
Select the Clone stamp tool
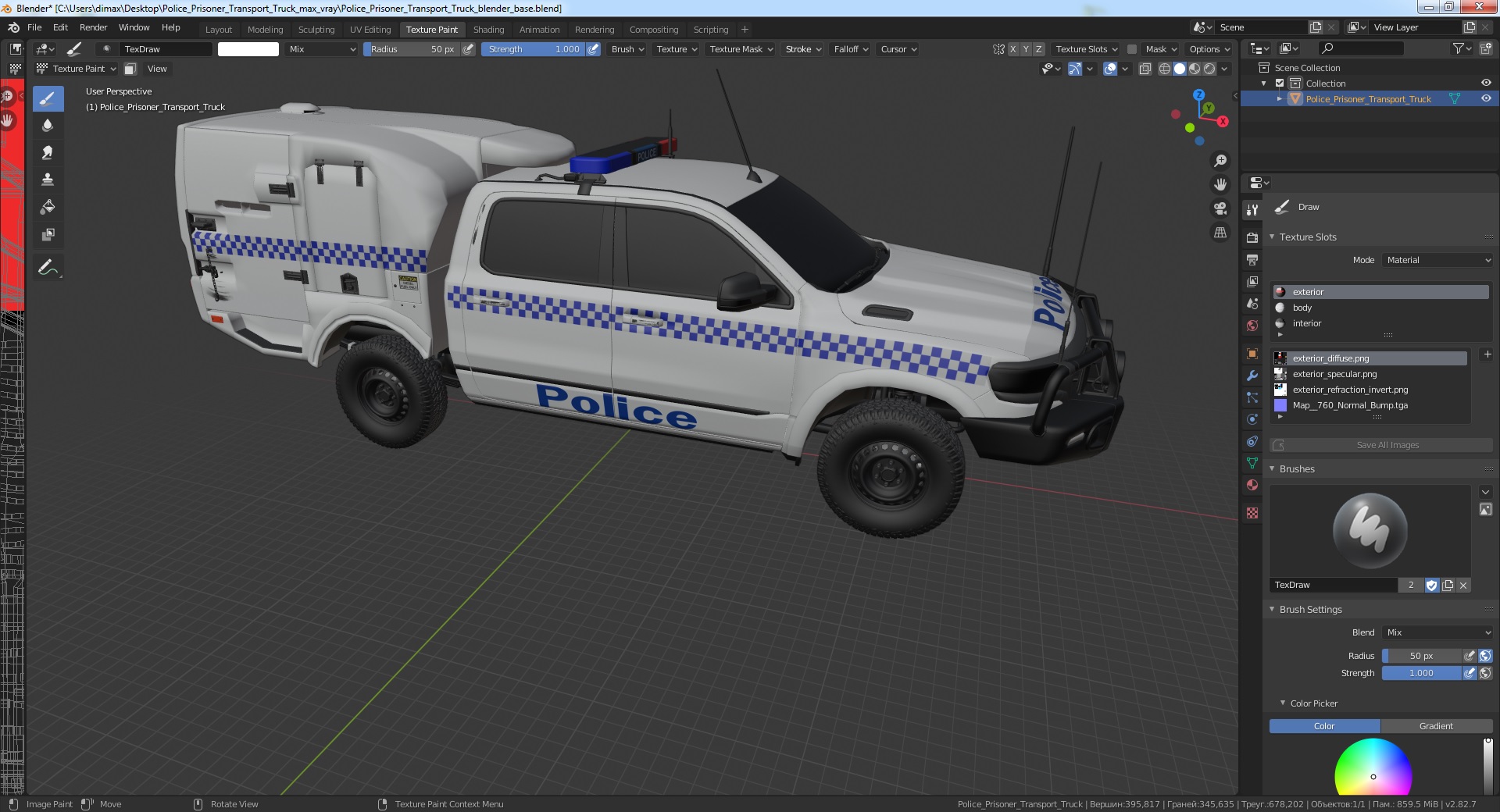coord(48,180)
